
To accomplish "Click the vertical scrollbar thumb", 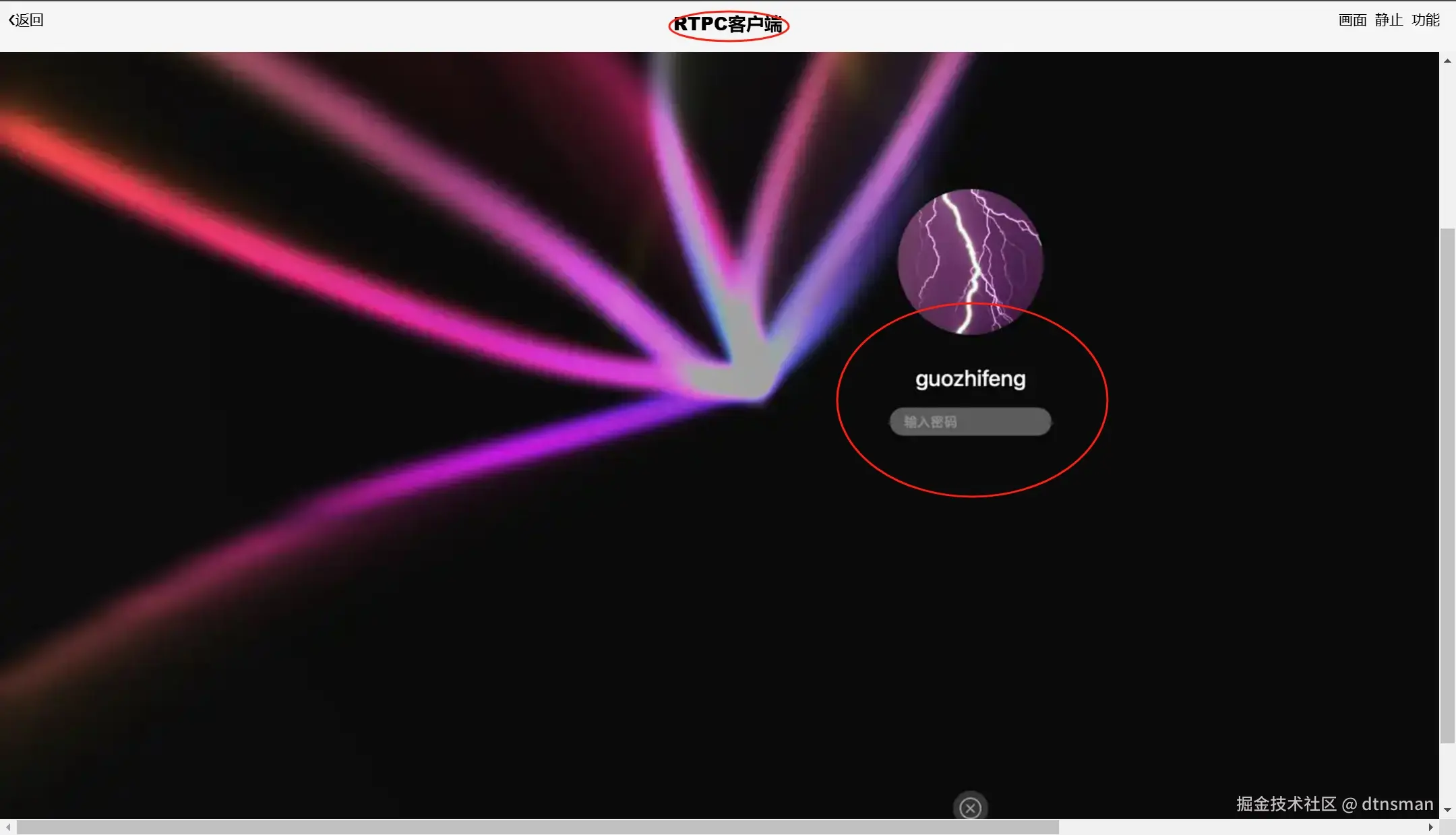I will click(x=1447, y=485).
